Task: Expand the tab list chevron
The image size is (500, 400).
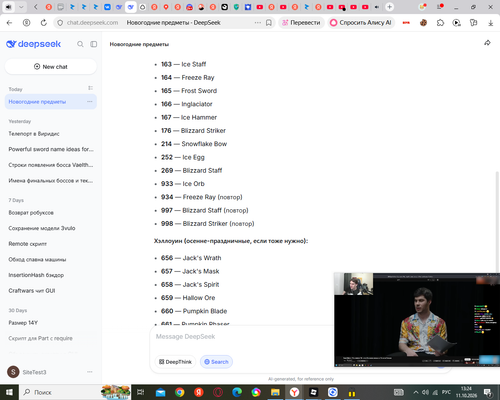Action: 21,7
